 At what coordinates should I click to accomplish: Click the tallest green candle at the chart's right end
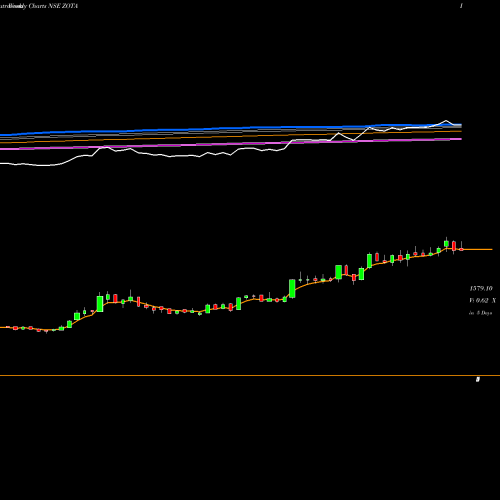(x=446, y=243)
